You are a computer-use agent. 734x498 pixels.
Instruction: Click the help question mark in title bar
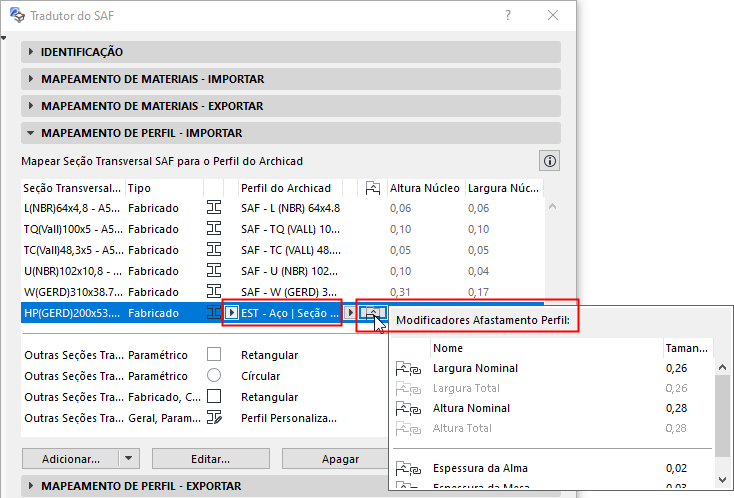(508, 15)
